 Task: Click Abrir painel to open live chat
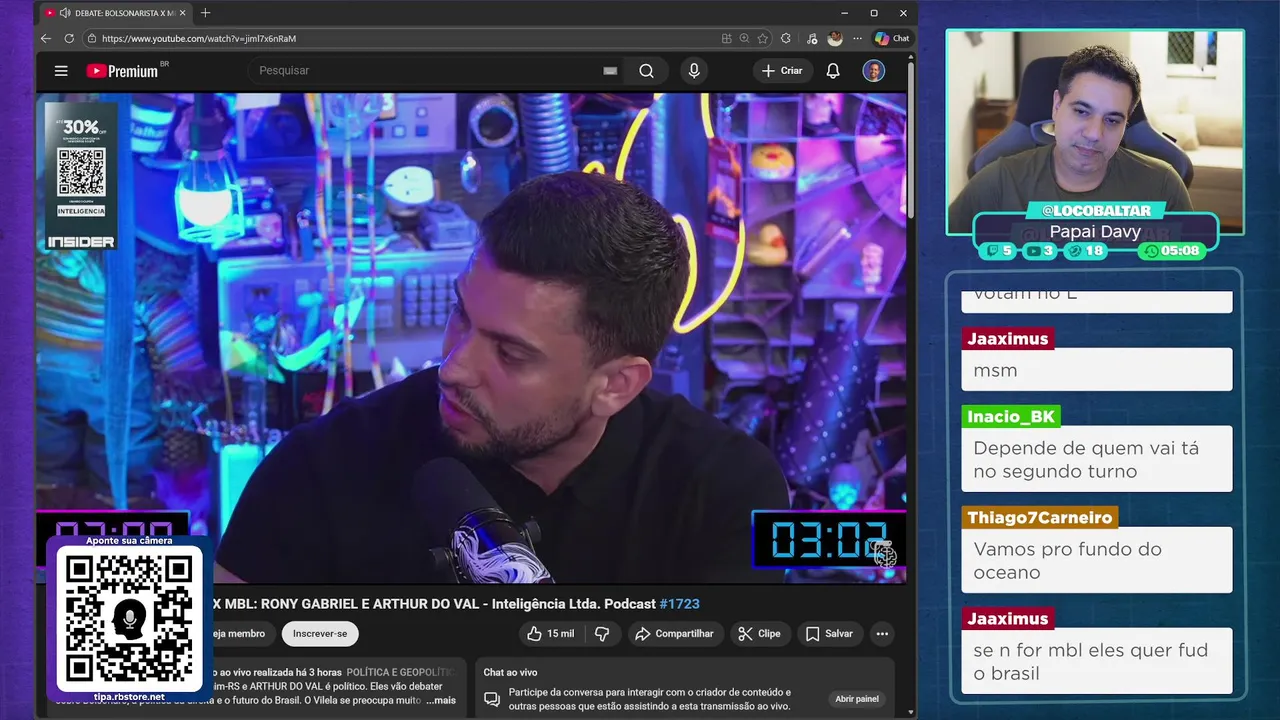pos(857,699)
